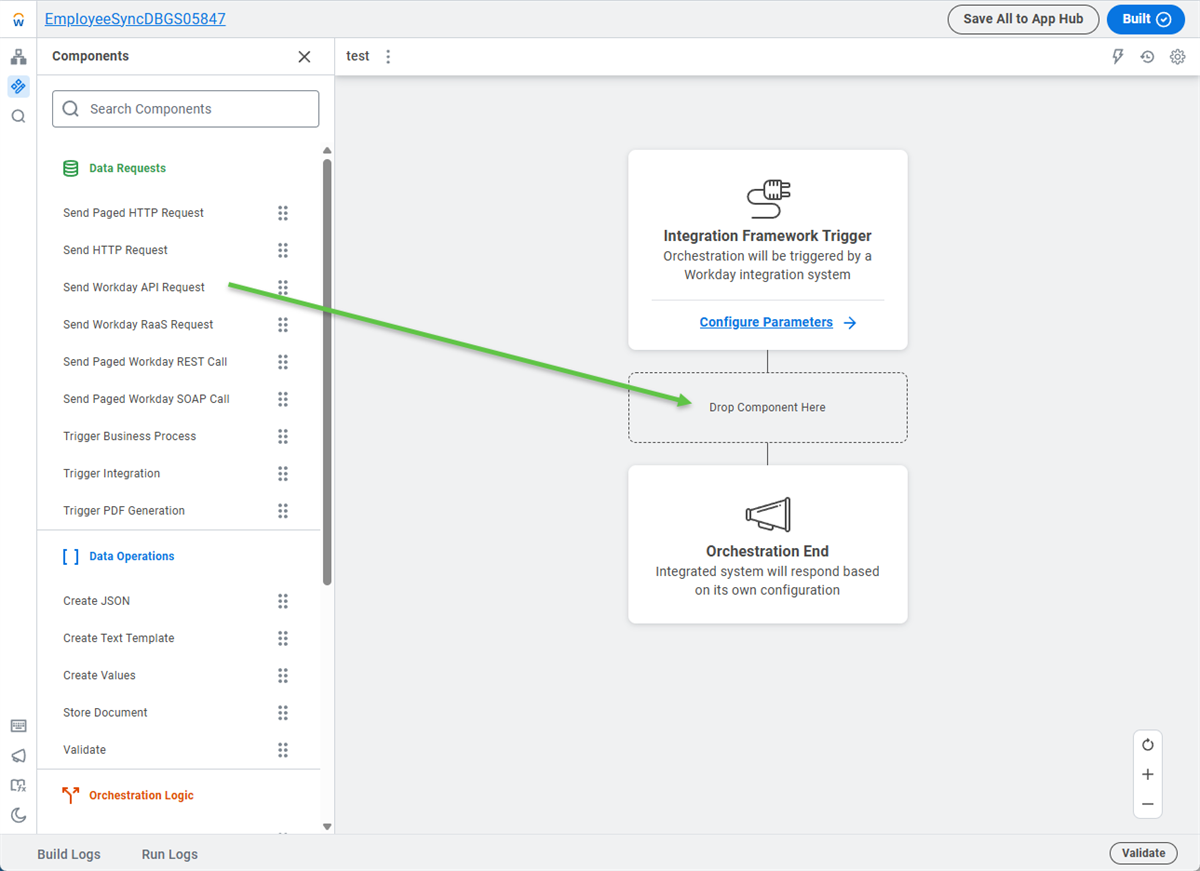Select Send Workday RaaS Request component
This screenshot has width=1200, height=871.
(x=138, y=325)
